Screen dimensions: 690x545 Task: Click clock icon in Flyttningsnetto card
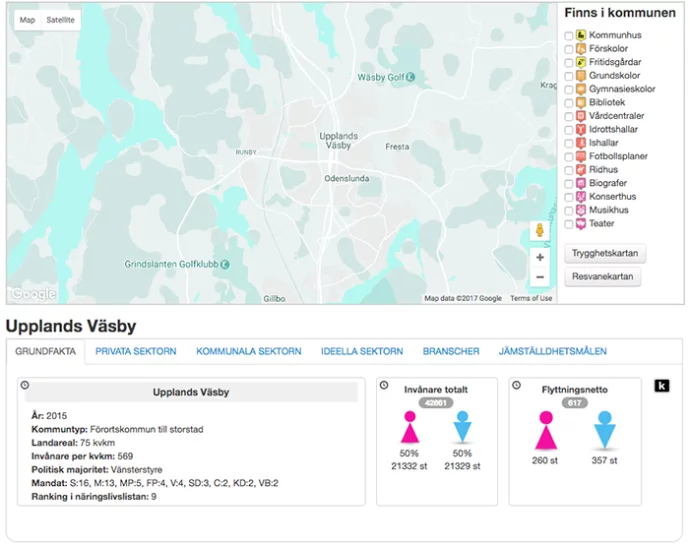point(516,385)
